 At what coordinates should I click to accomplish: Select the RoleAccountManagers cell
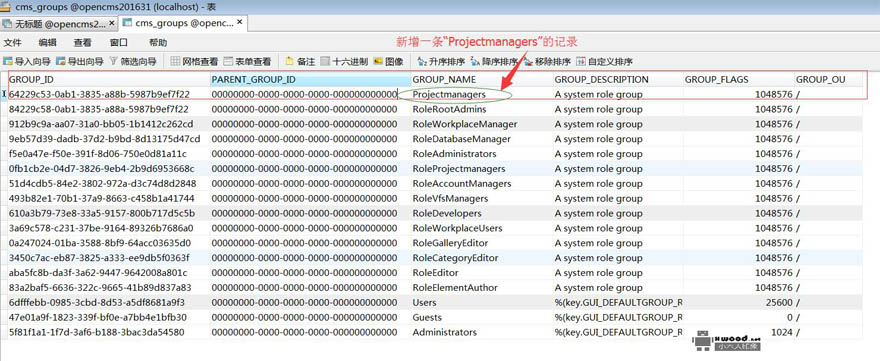coord(482,184)
